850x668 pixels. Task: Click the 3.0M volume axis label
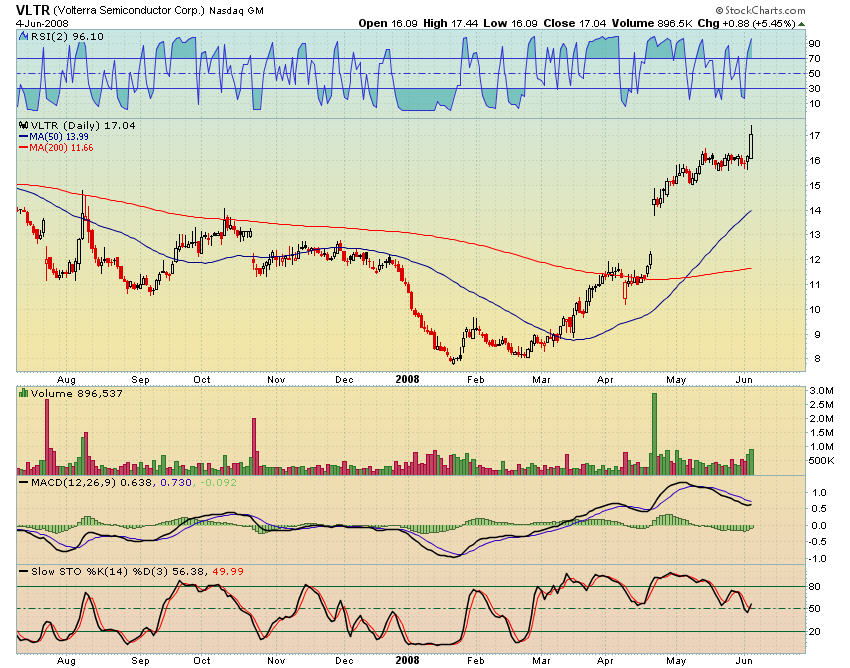point(821,390)
